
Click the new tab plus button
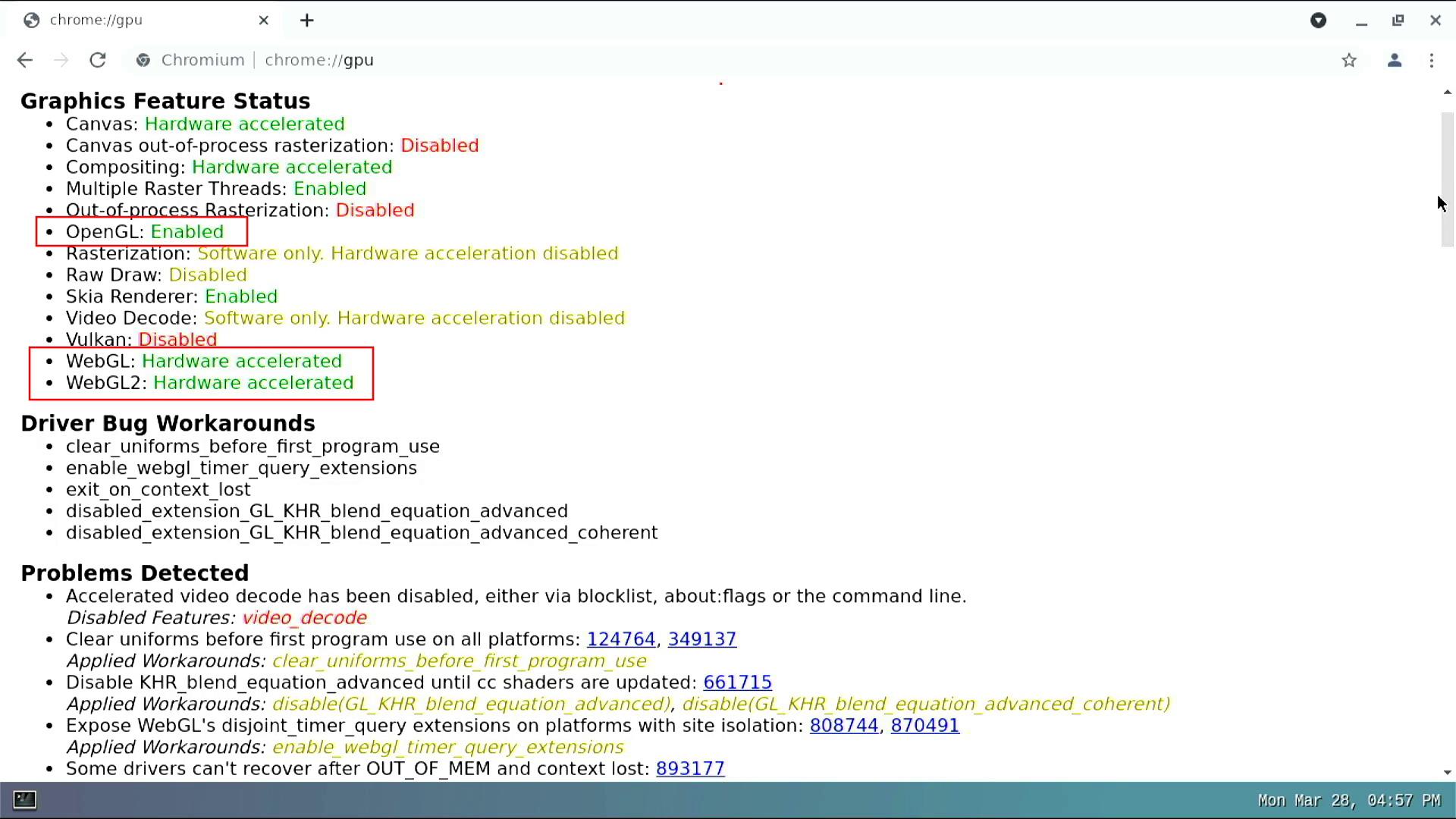click(307, 20)
